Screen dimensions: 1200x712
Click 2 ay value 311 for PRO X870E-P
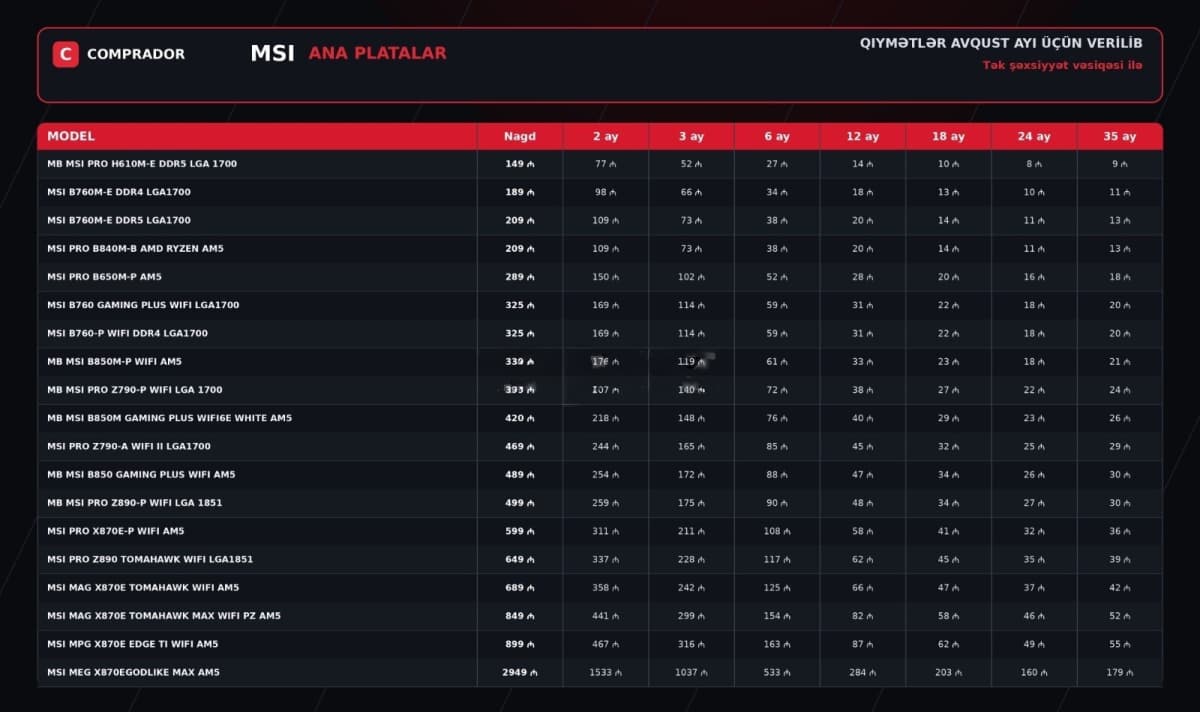coord(605,531)
